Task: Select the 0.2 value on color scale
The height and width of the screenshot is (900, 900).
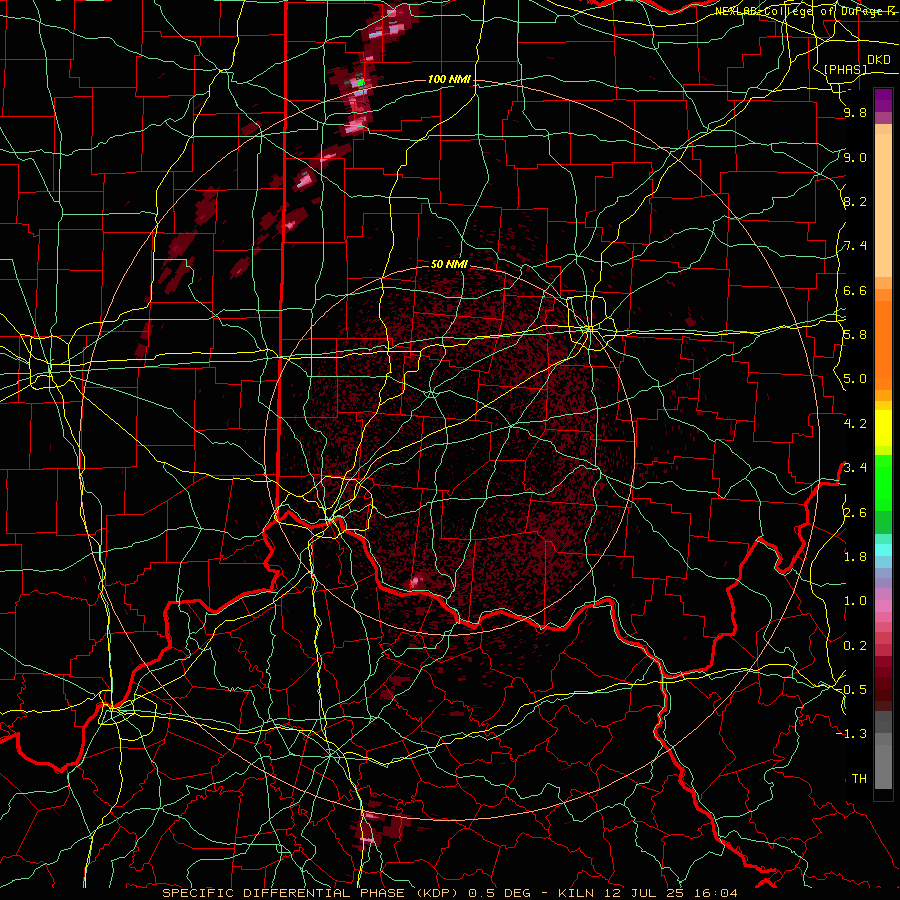Action: pos(855,645)
